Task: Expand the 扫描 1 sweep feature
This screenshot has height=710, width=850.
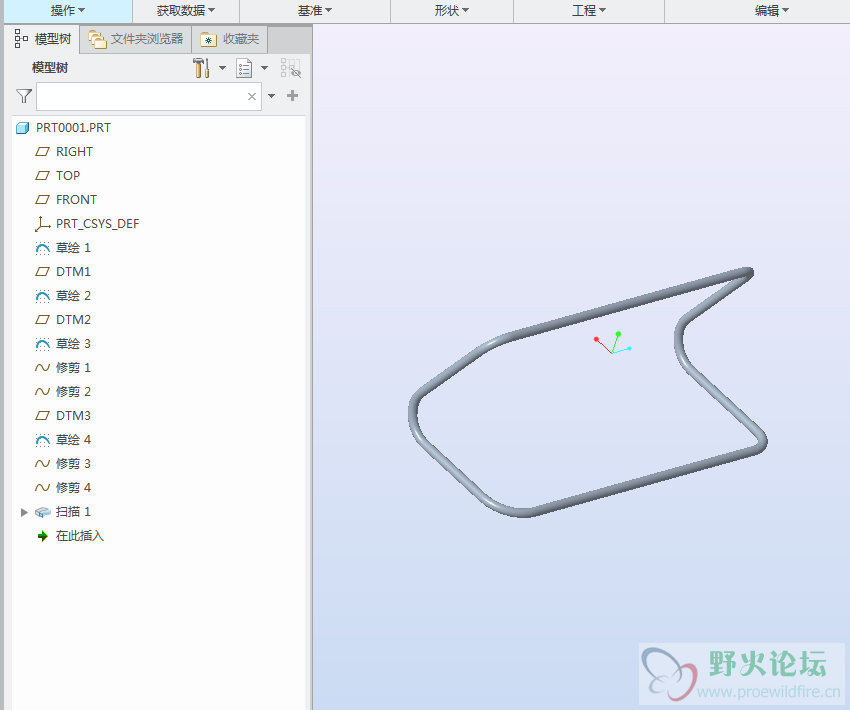Action: coord(24,512)
